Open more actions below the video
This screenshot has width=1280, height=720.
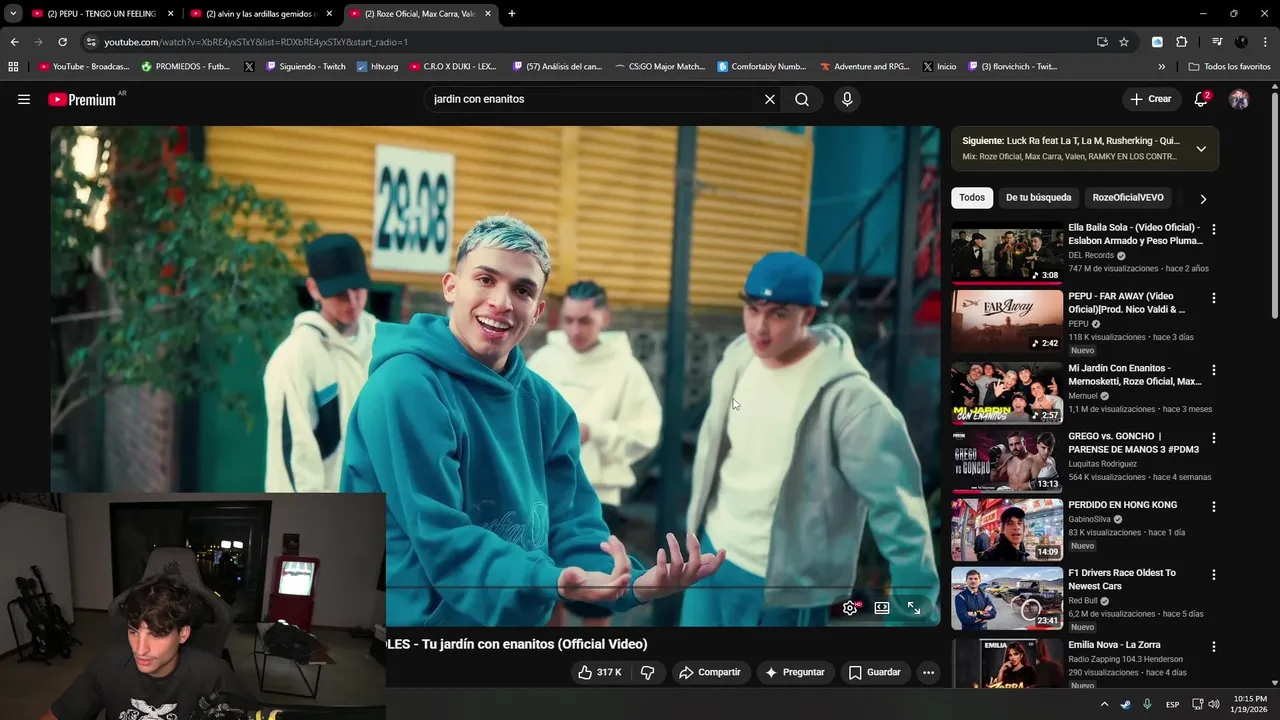928,672
